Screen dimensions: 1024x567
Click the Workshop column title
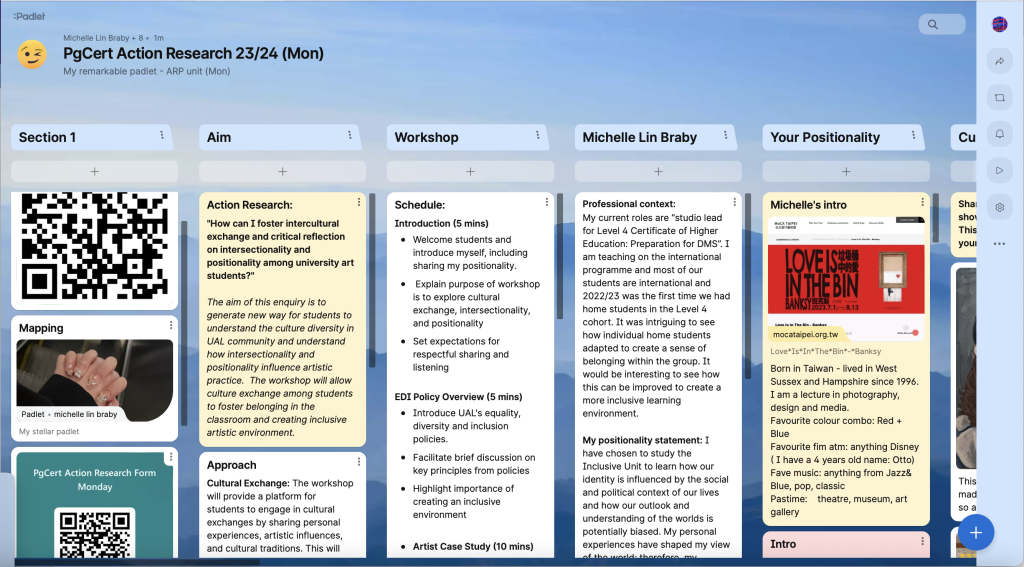tap(426, 137)
